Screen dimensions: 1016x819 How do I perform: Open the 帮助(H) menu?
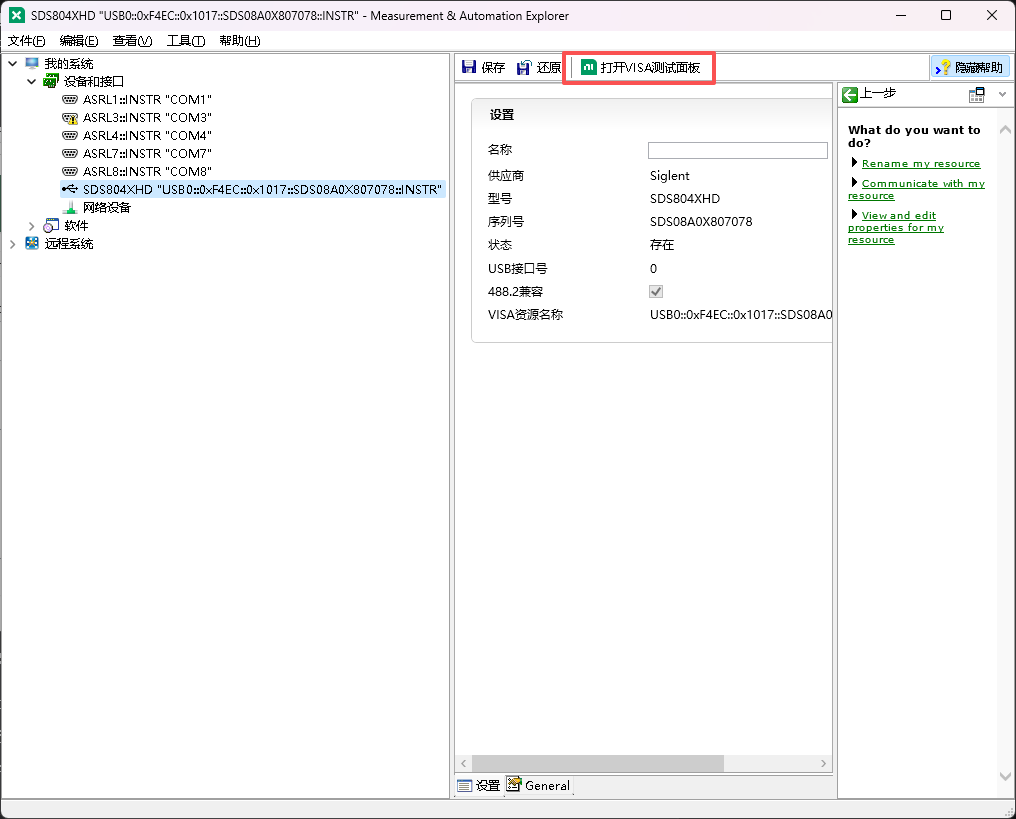[x=240, y=41]
